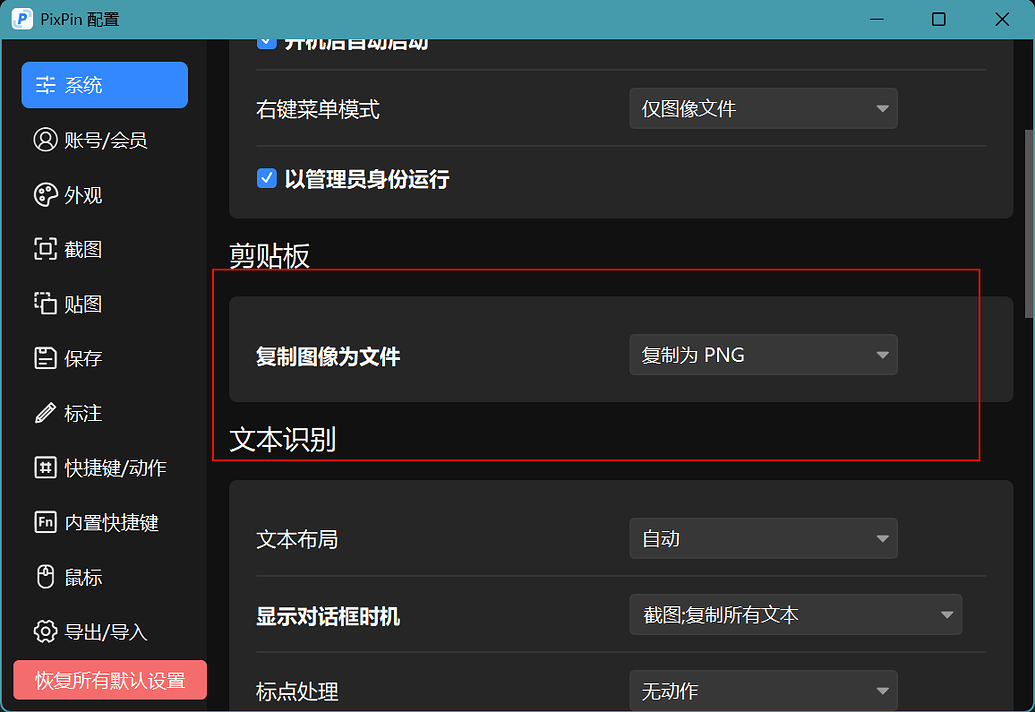Open the 右键菜单模式 dropdown
This screenshot has width=1035, height=712.
tap(763, 108)
